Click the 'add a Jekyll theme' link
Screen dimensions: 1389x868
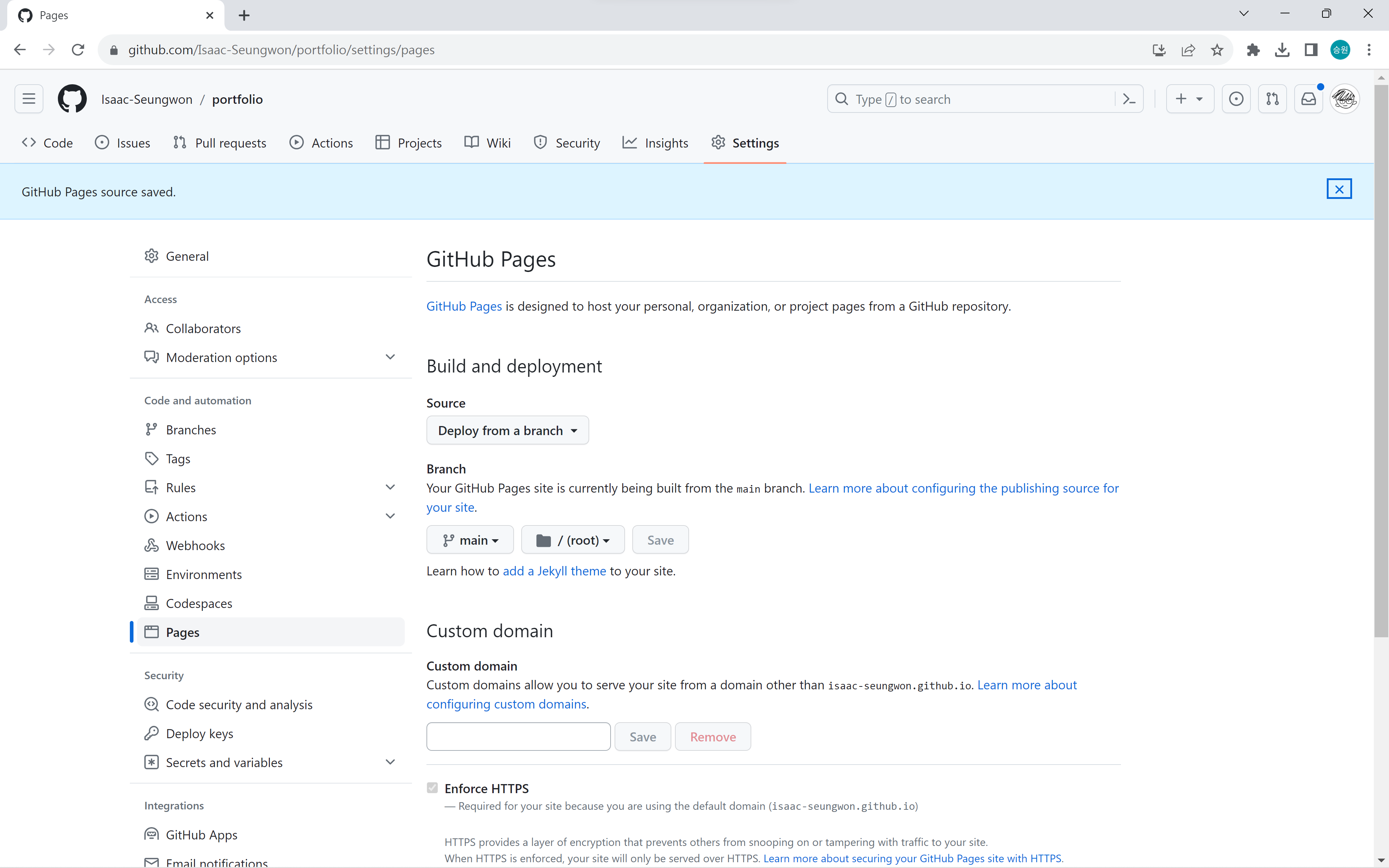click(554, 571)
